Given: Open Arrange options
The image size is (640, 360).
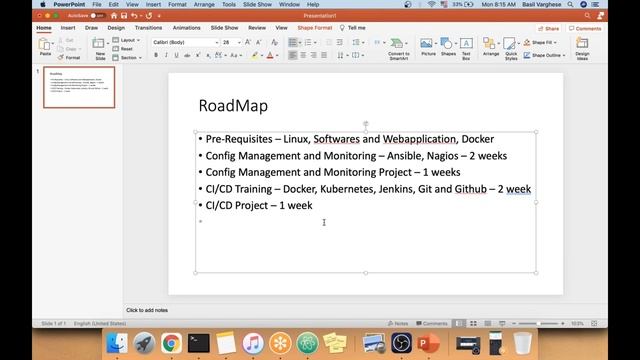Looking at the screenshot, I should (x=491, y=47).
